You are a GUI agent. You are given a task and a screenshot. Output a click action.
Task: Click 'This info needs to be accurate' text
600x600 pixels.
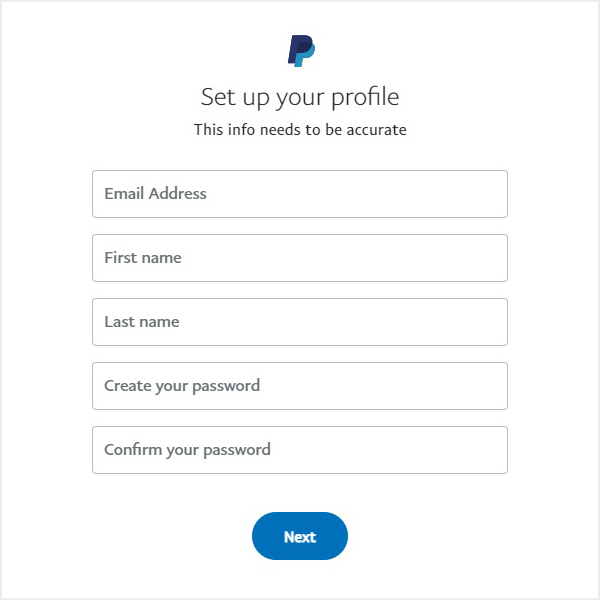300,130
